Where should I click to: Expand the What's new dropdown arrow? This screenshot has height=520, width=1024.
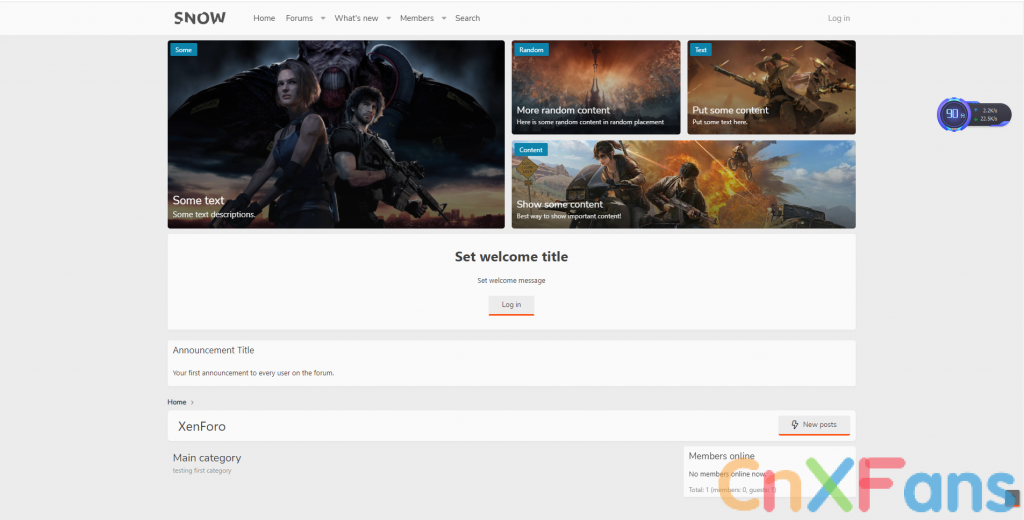point(388,18)
